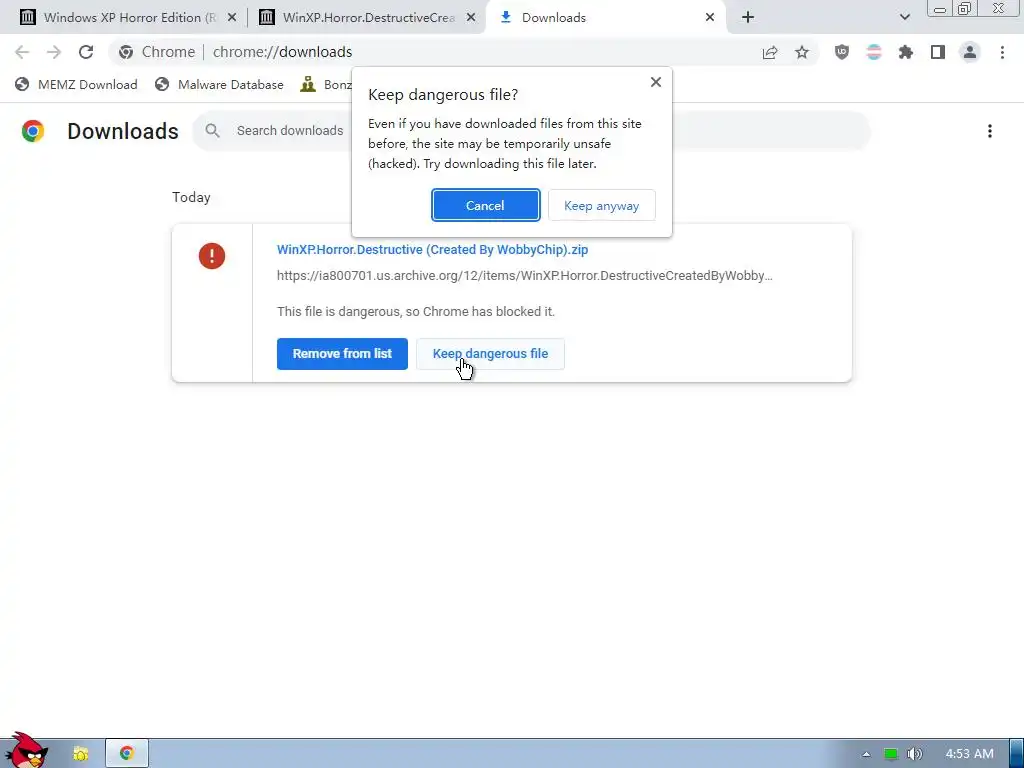Click the share page icon

click(770, 52)
